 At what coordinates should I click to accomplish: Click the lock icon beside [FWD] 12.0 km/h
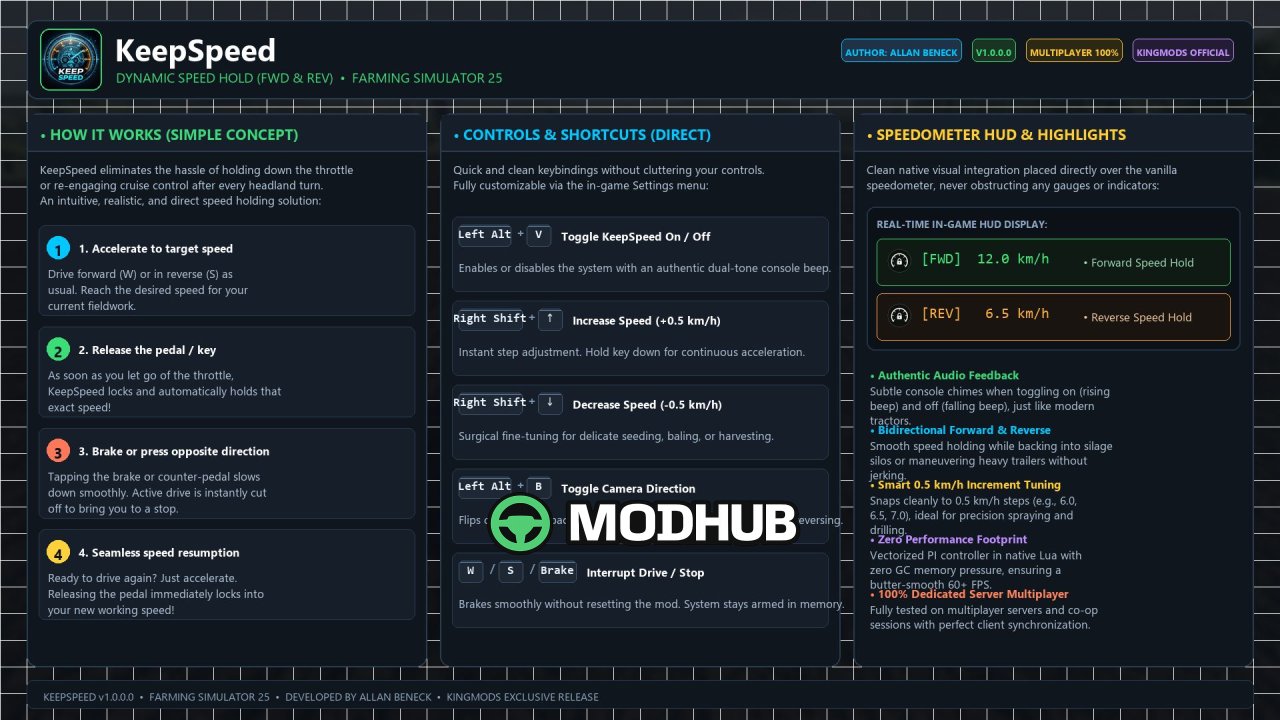(899, 261)
